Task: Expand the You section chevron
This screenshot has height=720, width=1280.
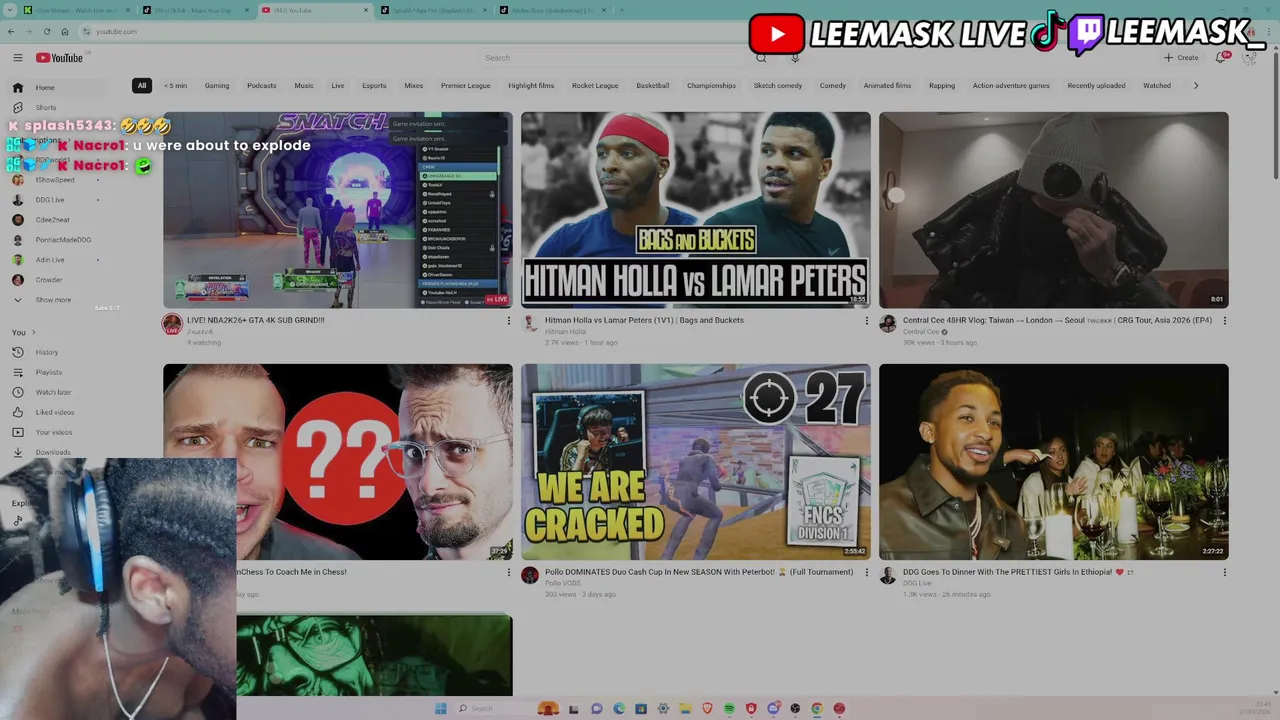Action: [33, 332]
